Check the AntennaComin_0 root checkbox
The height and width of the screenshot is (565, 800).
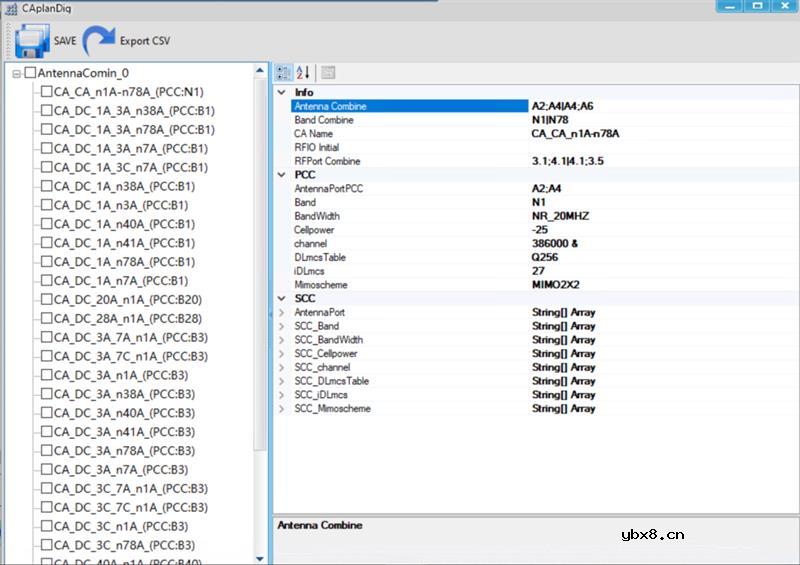coord(30,73)
